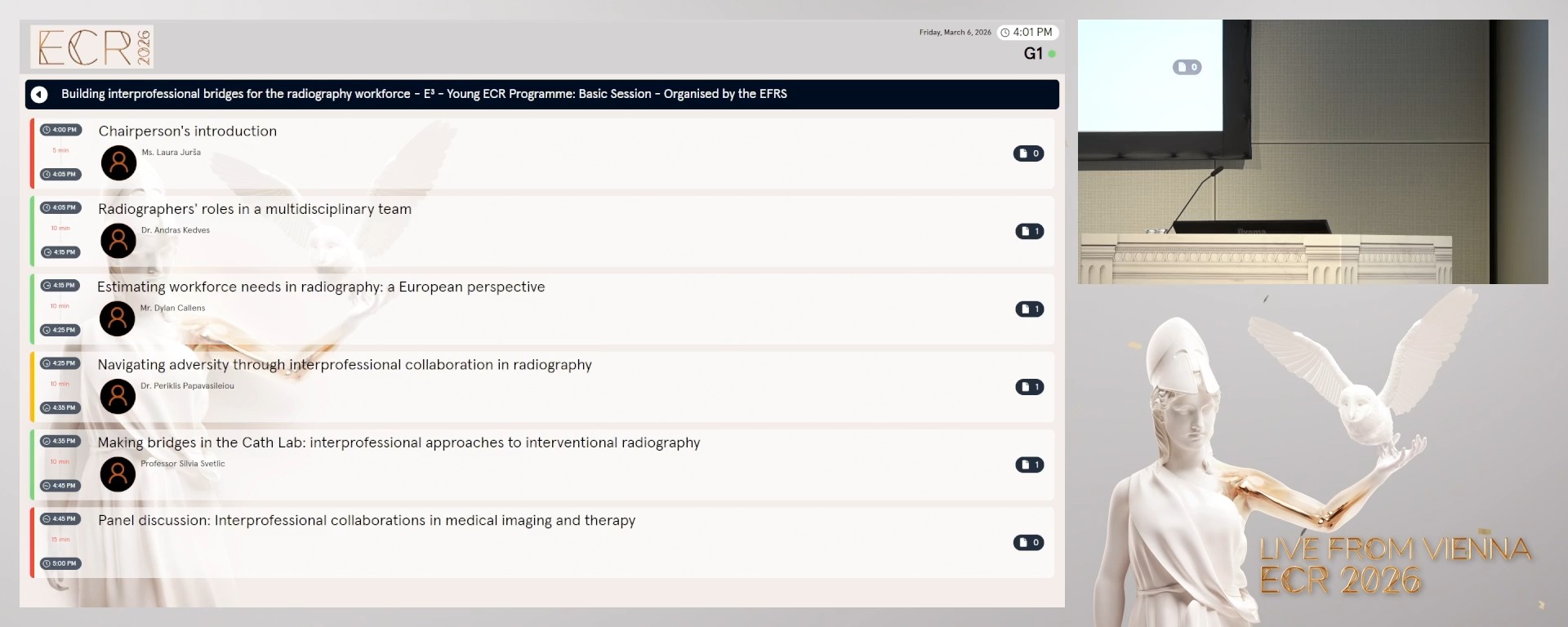Select Panel discussion agenda item
The width and height of the screenshot is (1568, 627).
pos(367,521)
